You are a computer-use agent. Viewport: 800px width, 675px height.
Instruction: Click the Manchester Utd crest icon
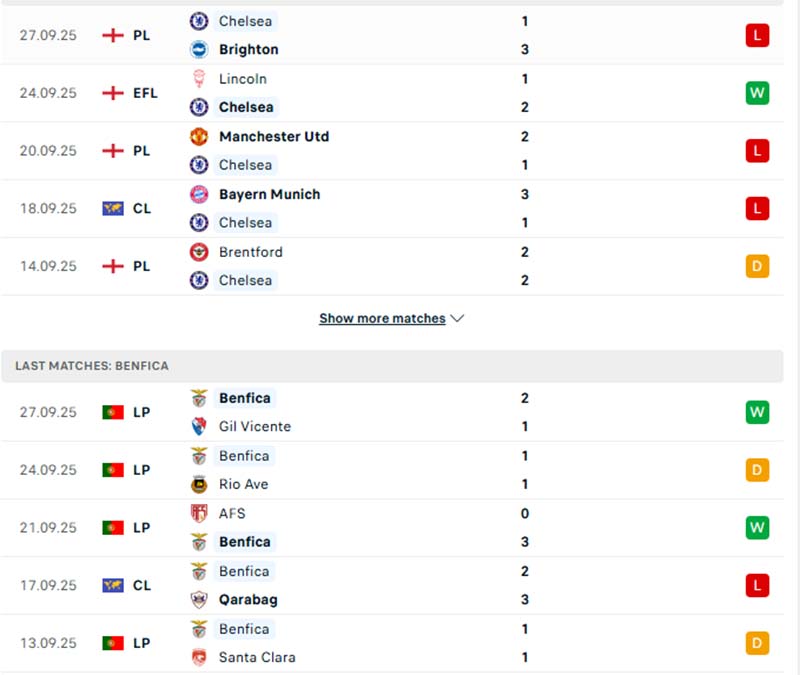(199, 136)
